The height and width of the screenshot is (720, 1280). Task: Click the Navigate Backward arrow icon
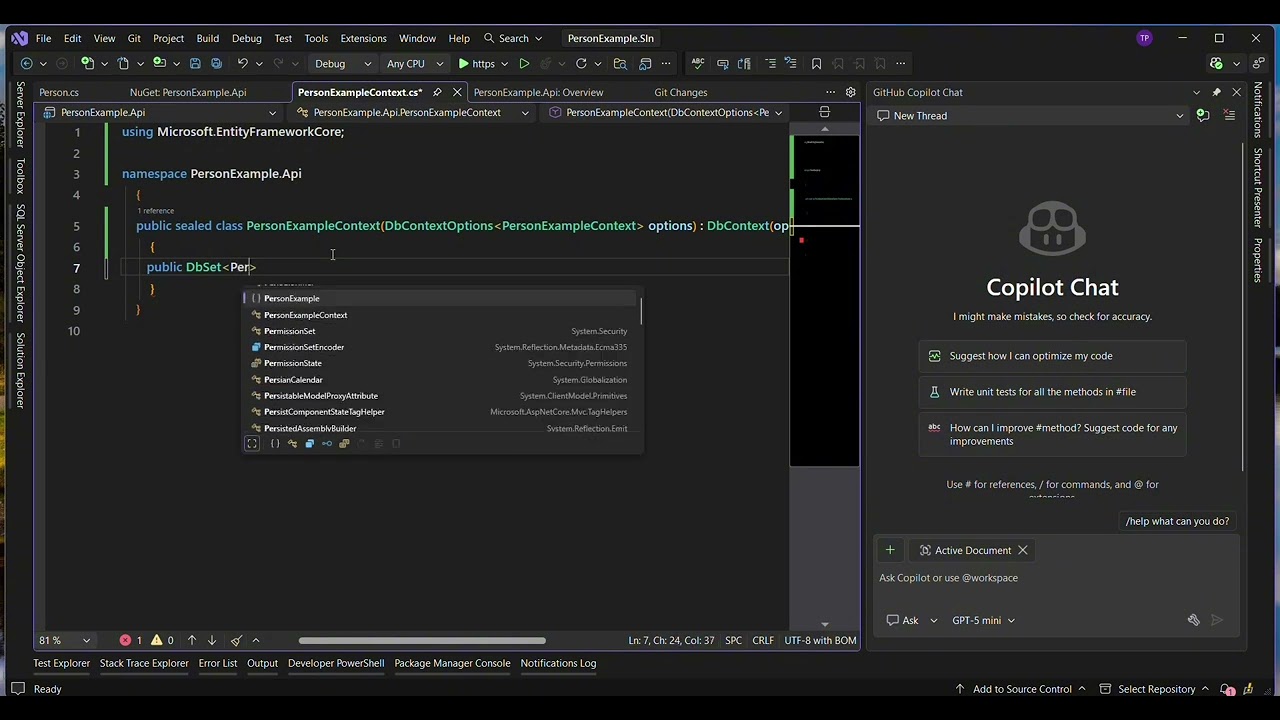tap(27, 63)
